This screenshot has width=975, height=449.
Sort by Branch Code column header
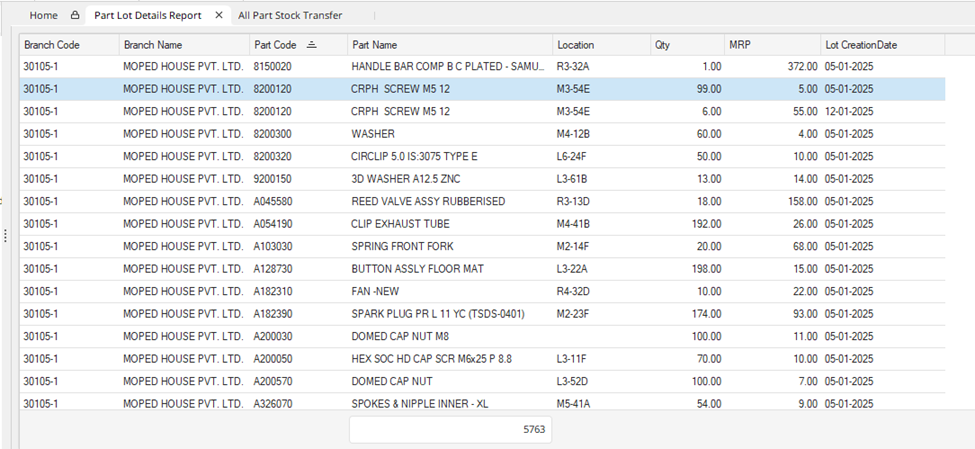[x=52, y=45]
